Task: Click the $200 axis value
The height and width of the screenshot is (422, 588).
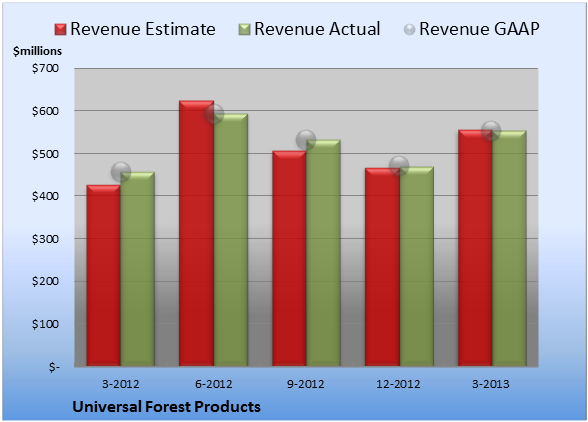Action: coord(45,281)
